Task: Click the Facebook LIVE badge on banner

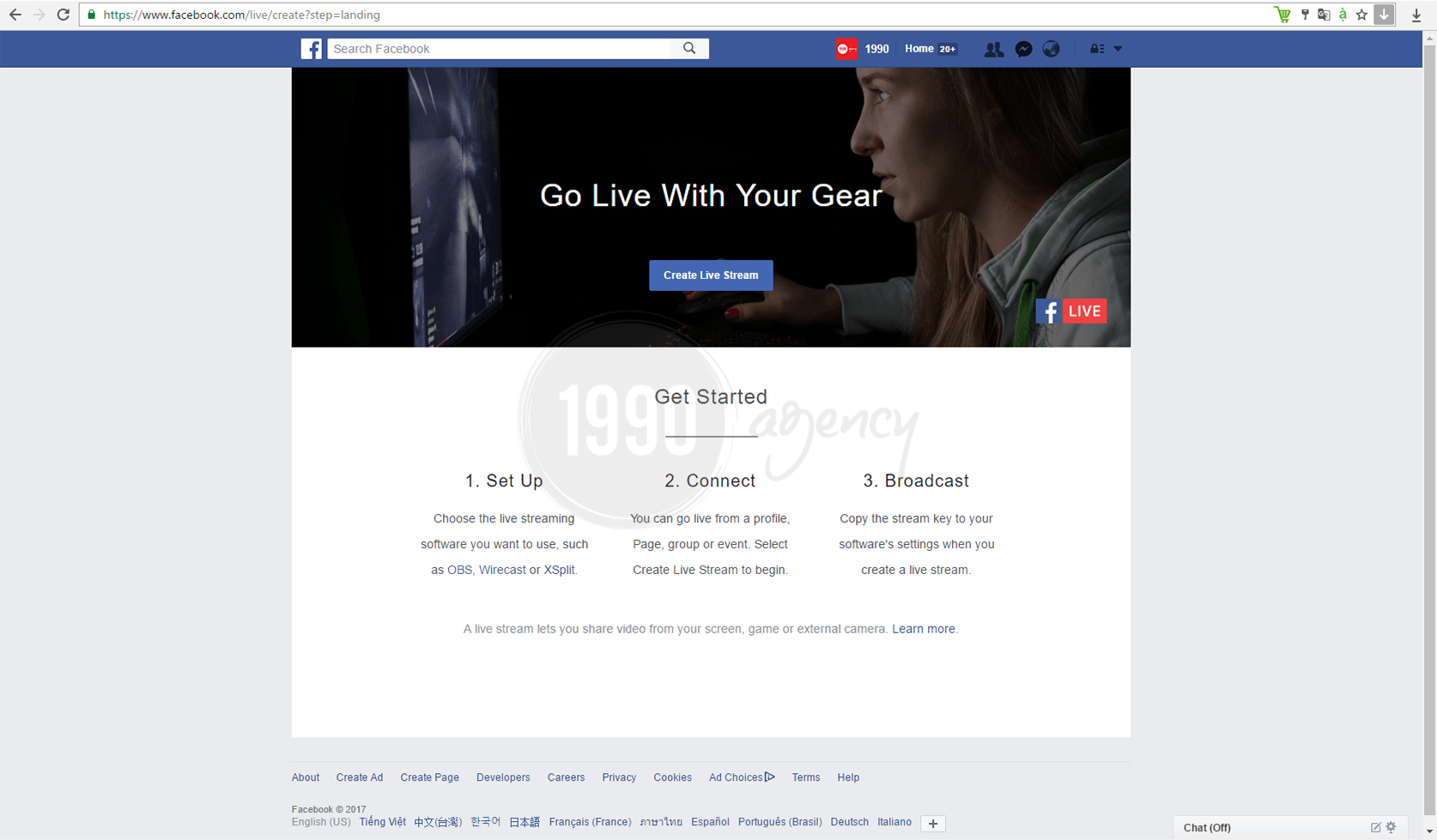Action: click(x=1070, y=311)
